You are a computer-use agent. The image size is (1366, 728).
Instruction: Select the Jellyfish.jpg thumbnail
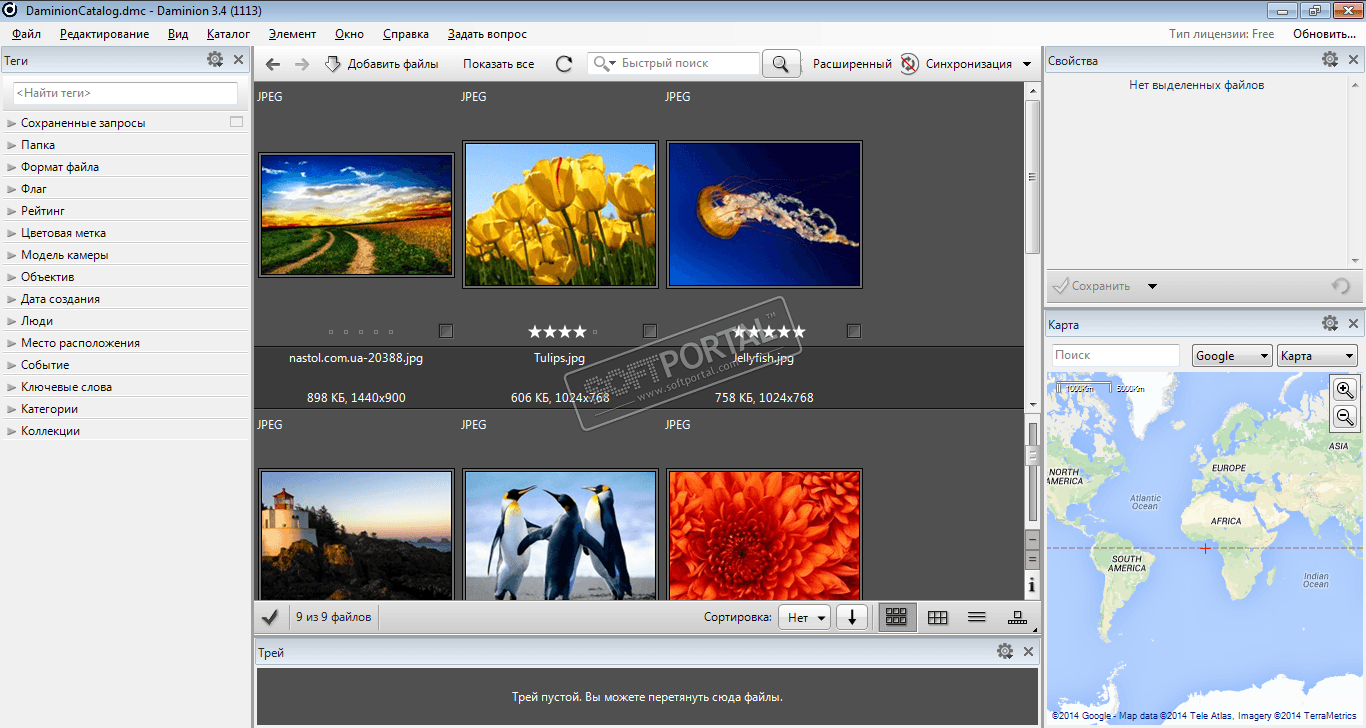(764, 214)
